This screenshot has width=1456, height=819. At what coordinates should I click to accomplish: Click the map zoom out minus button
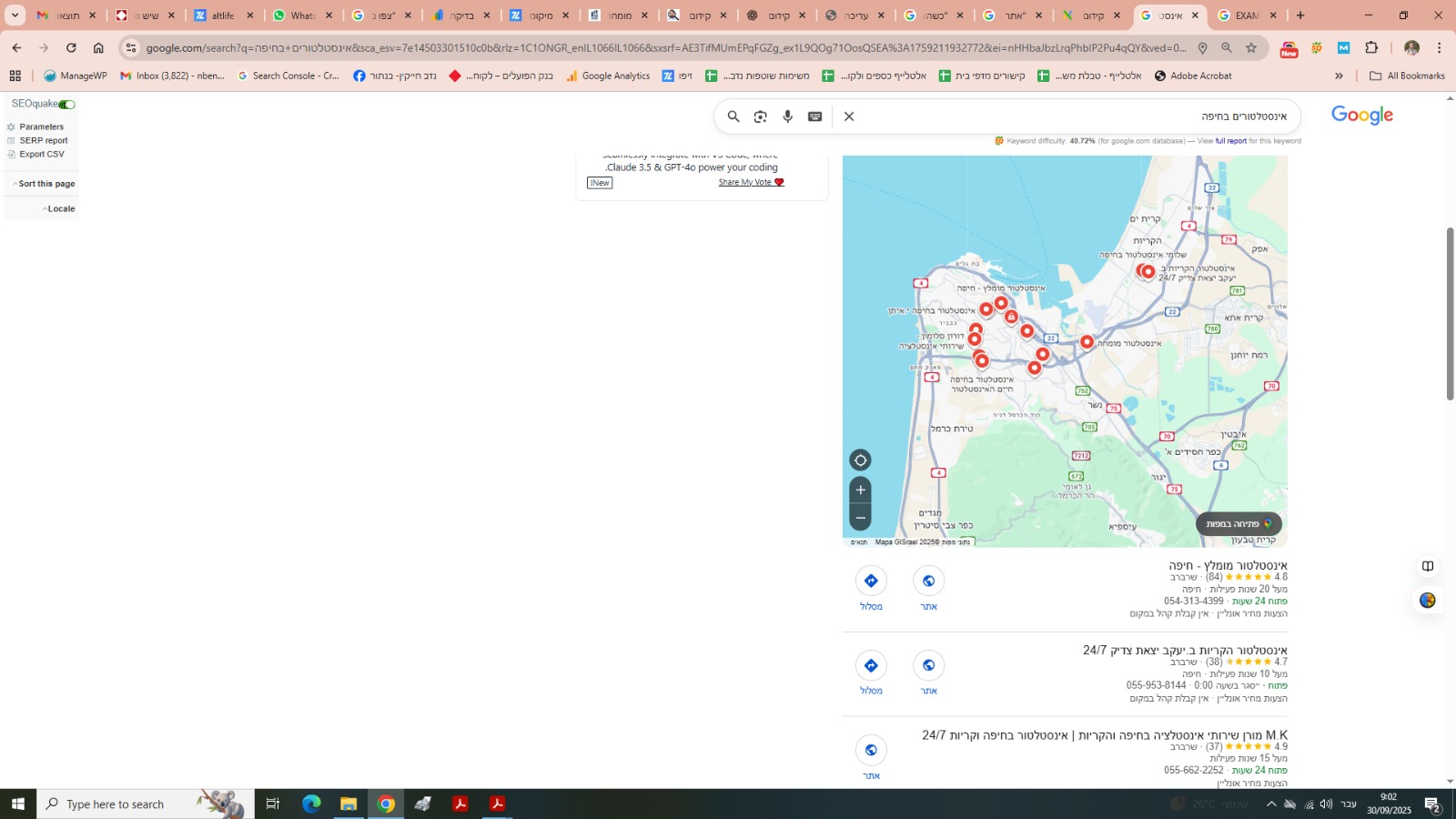pos(860,518)
